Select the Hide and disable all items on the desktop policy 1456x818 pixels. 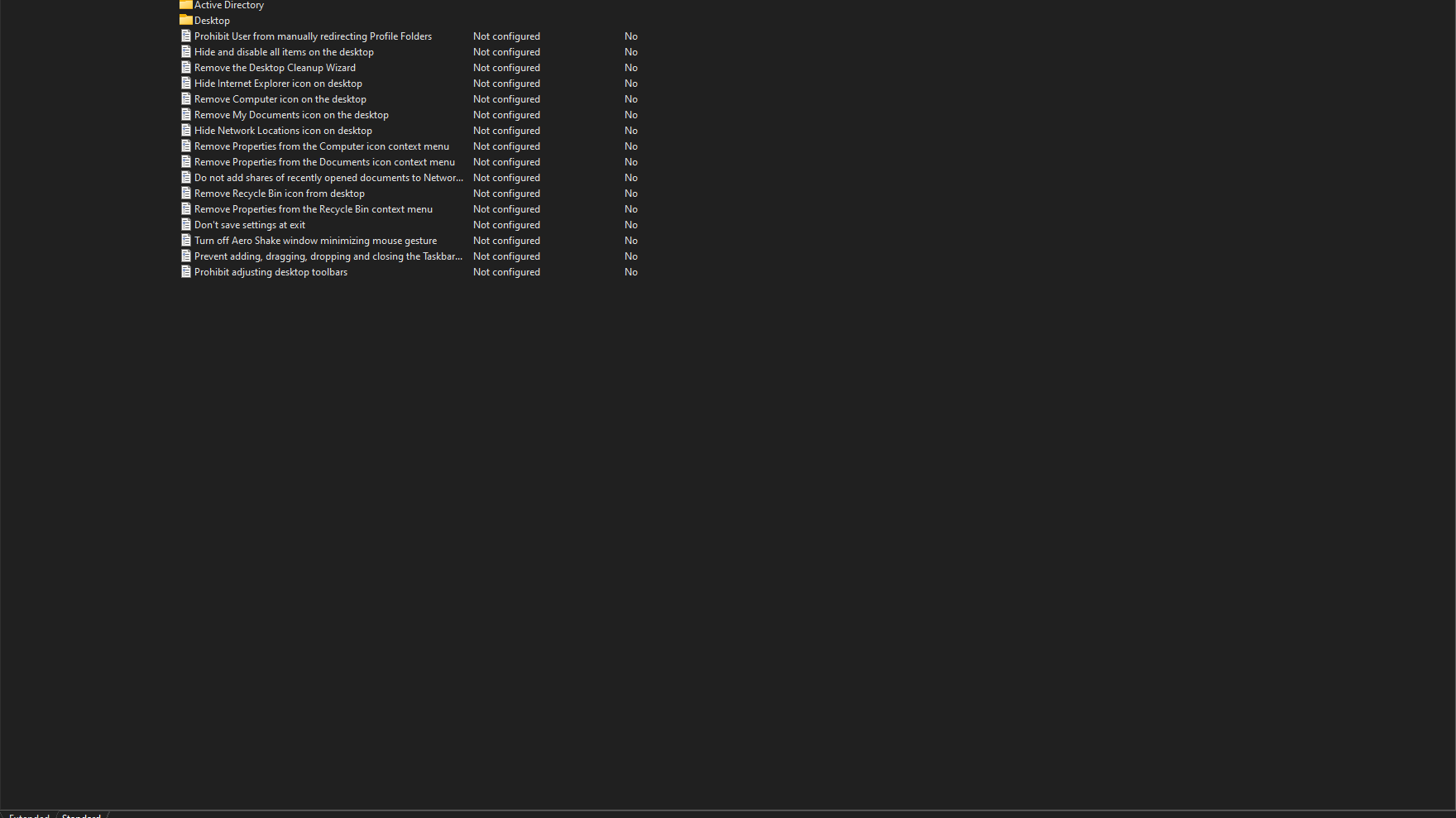click(x=284, y=51)
